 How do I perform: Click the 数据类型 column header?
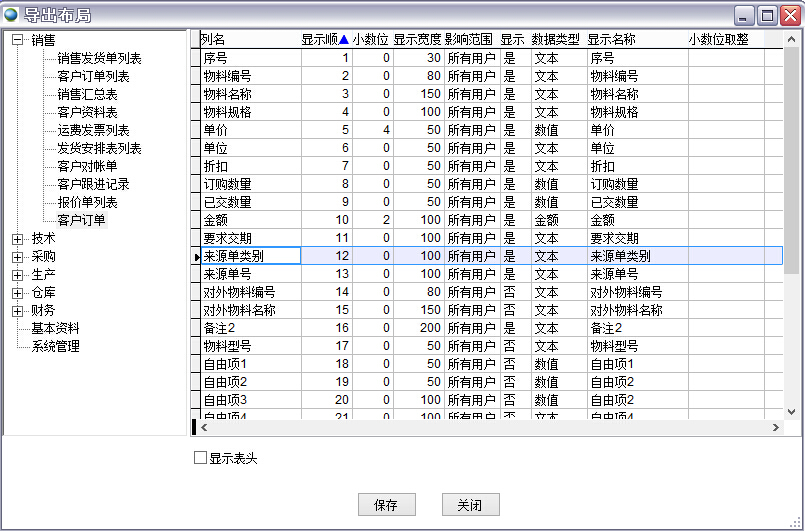pos(555,40)
